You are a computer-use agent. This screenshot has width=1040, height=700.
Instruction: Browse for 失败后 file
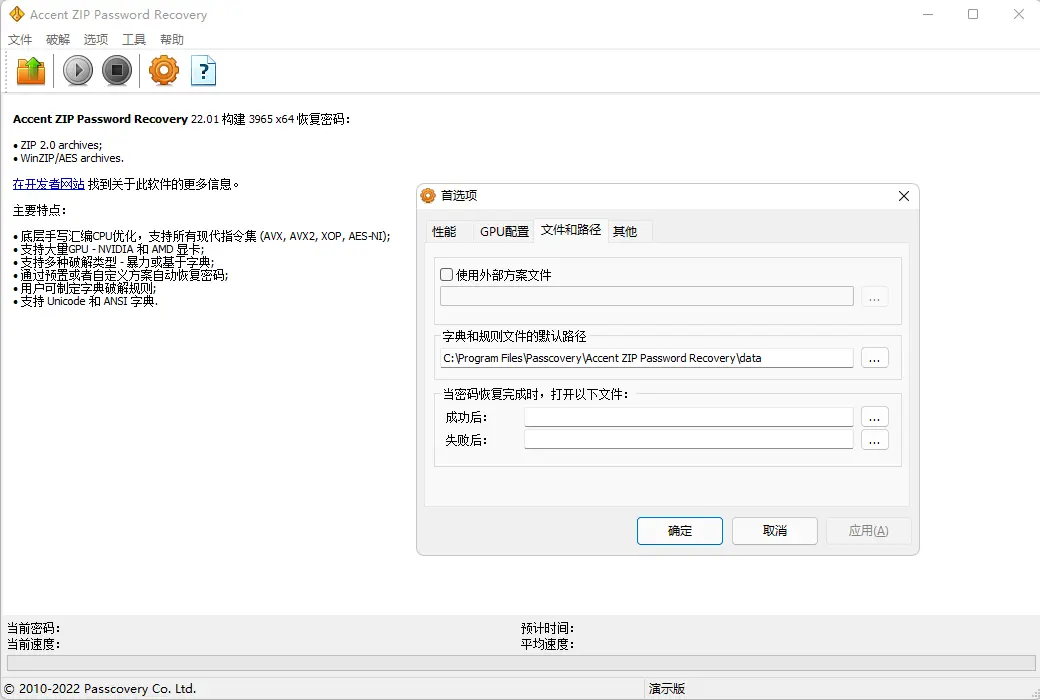point(874,440)
